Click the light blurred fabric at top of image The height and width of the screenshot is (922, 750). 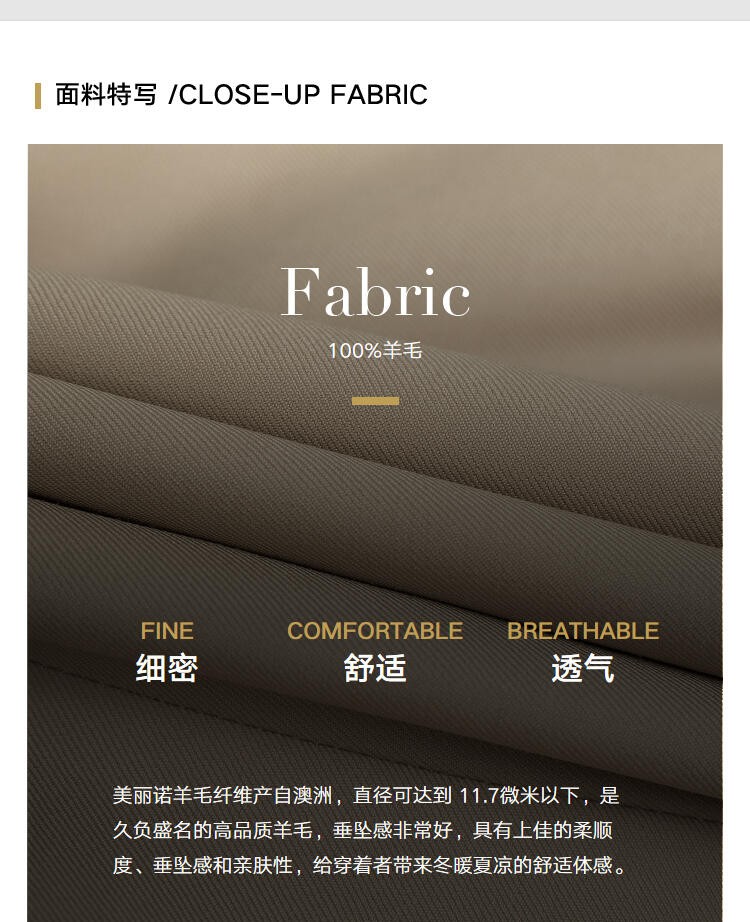375,194
